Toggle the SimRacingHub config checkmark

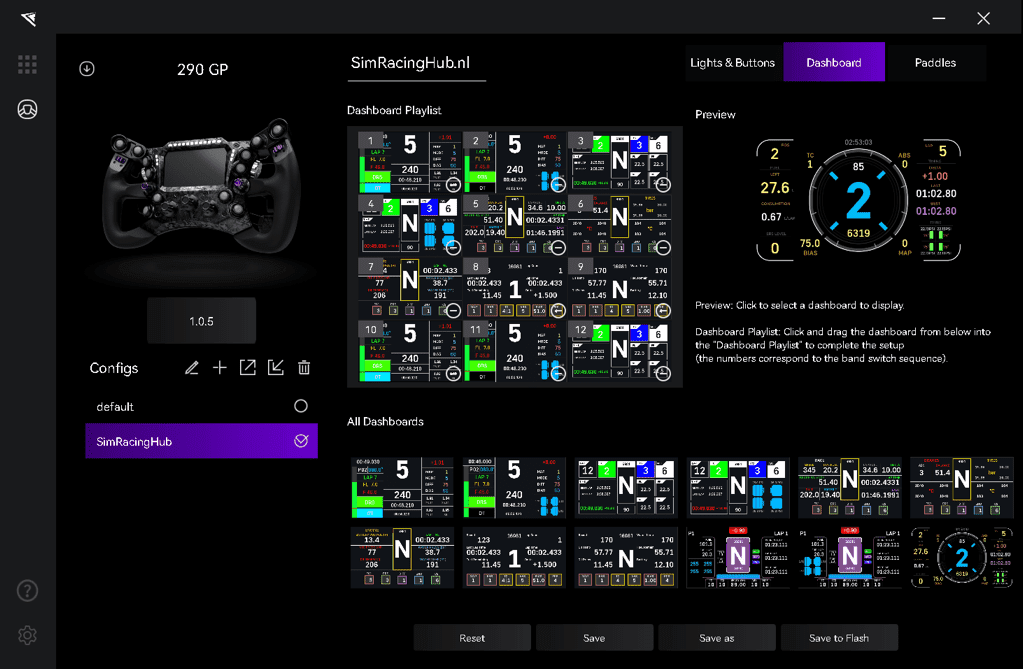(x=300, y=441)
